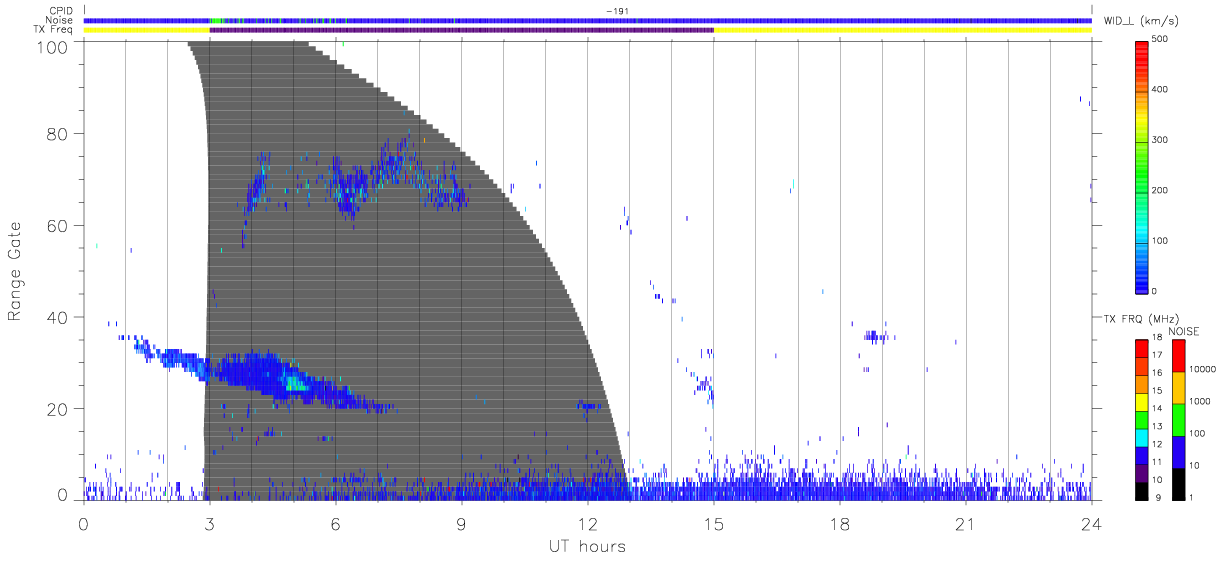Click the TX frequency color bar
The image size is (1228, 567).
point(1141,419)
